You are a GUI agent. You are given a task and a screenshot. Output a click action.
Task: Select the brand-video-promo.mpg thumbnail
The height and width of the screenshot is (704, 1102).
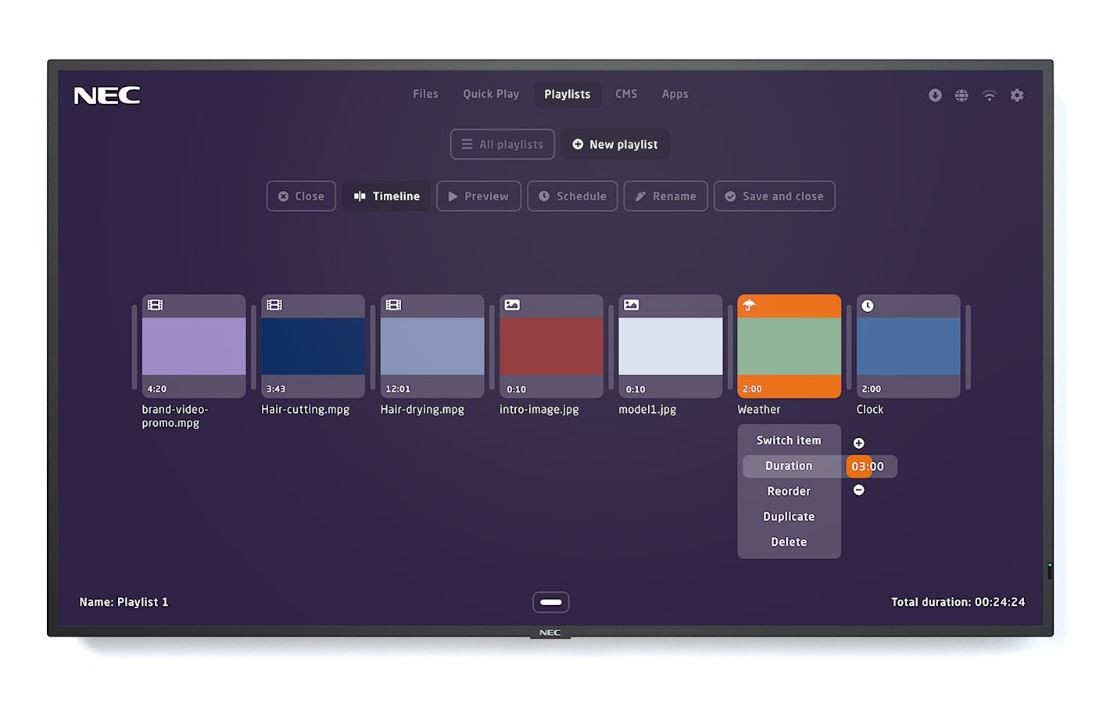click(193, 346)
